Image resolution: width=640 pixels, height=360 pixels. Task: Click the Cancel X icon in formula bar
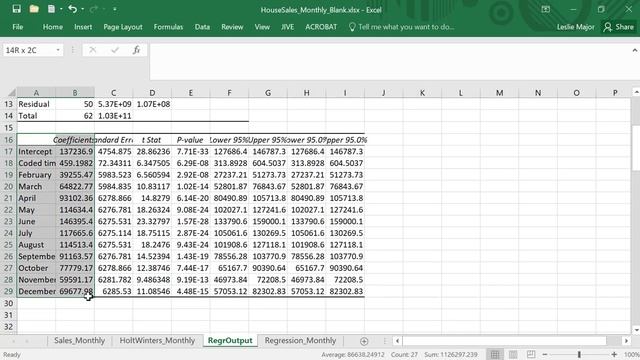point(93,50)
